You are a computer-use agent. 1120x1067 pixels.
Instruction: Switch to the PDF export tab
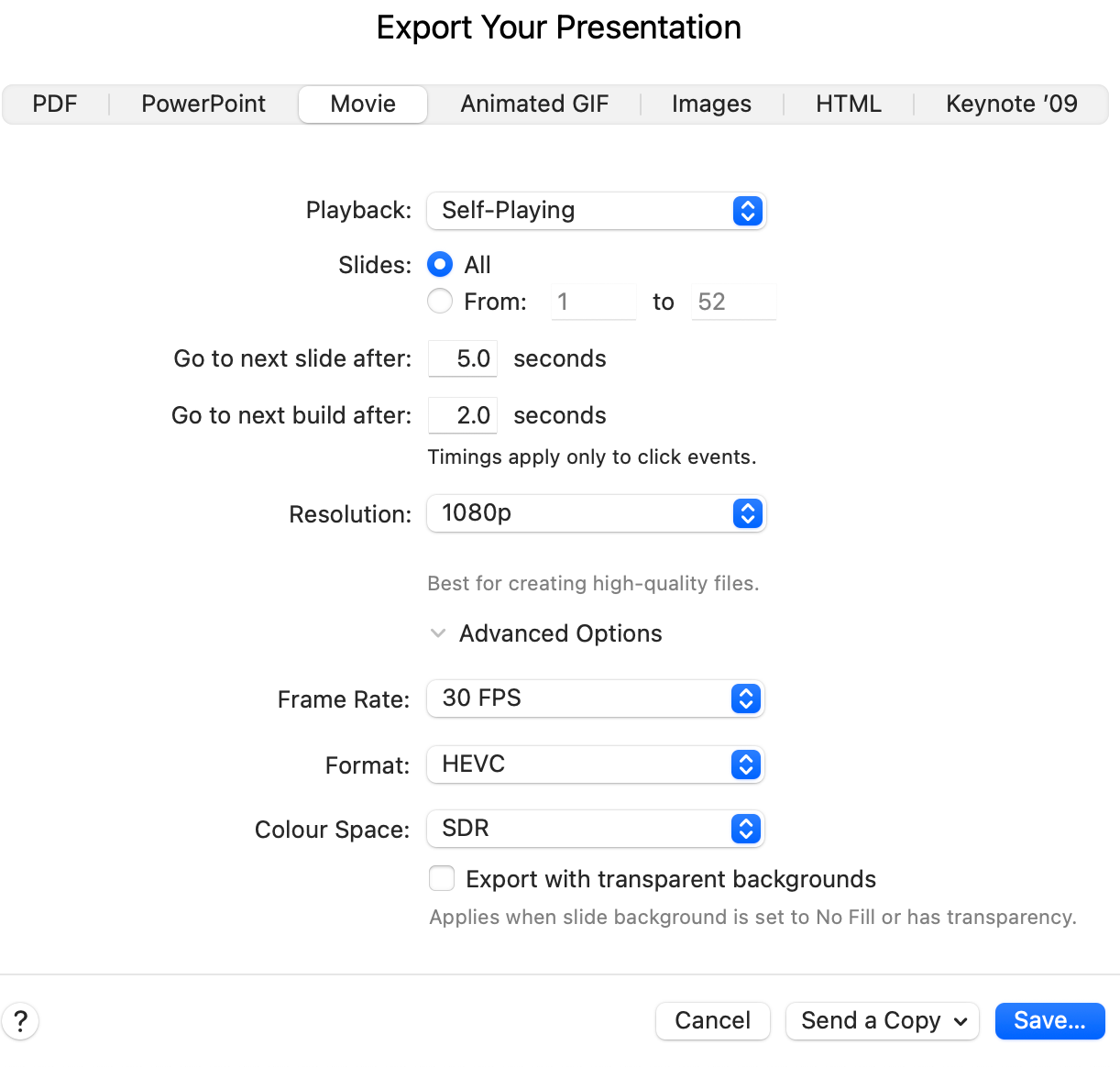(55, 104)
